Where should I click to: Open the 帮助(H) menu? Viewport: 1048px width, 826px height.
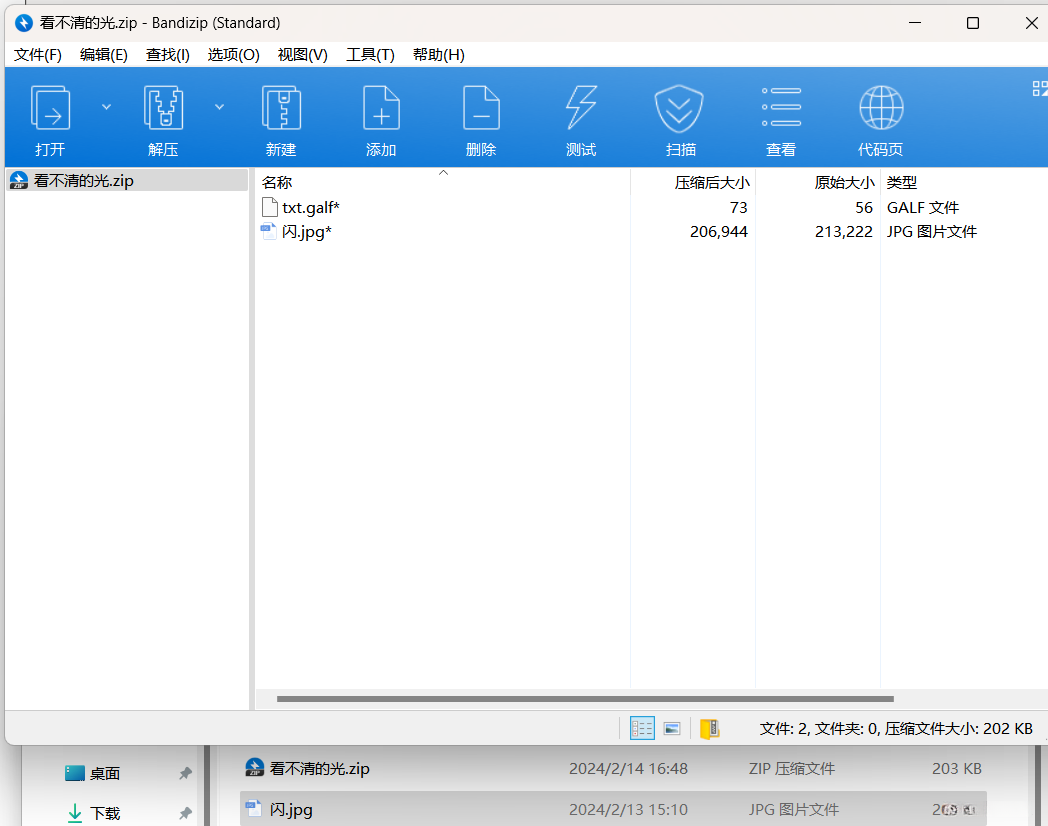tap(438, 55)
